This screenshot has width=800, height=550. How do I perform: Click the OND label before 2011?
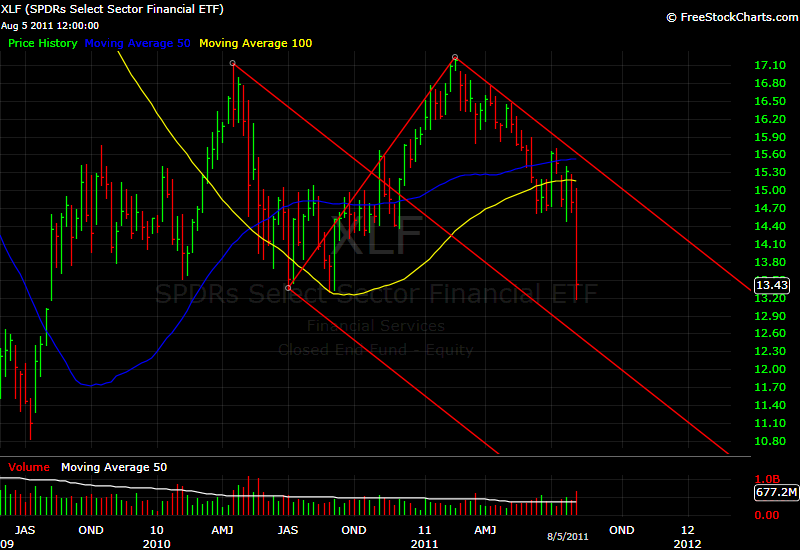354,531
